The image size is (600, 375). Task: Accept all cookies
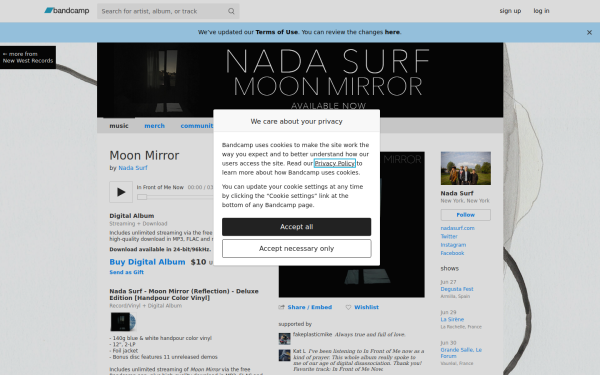pos(296,227)
